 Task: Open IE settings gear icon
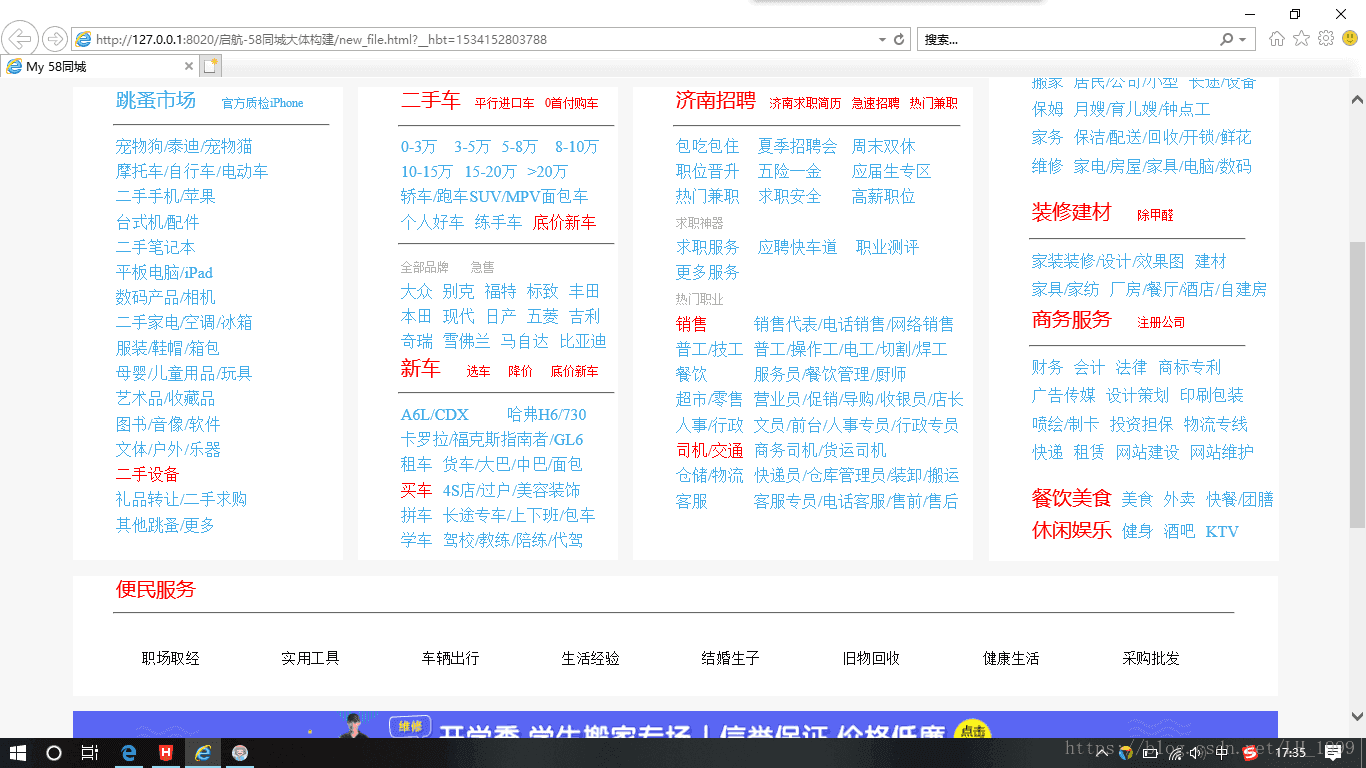pos(1326,39)
